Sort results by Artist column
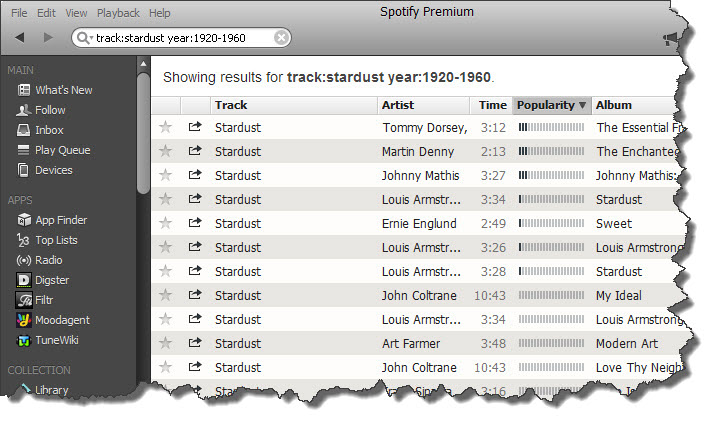Image resolution: width=715 pixels, height=424 pixels. tap(398, 105)
